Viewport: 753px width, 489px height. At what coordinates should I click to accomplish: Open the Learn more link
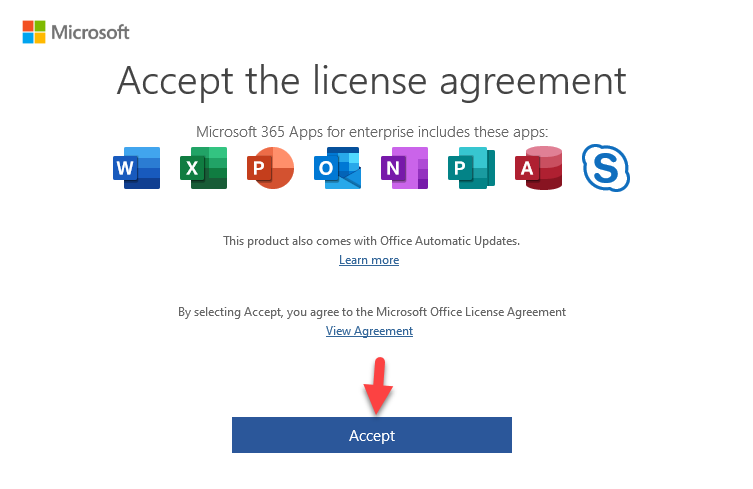click(x=369, y=260)
